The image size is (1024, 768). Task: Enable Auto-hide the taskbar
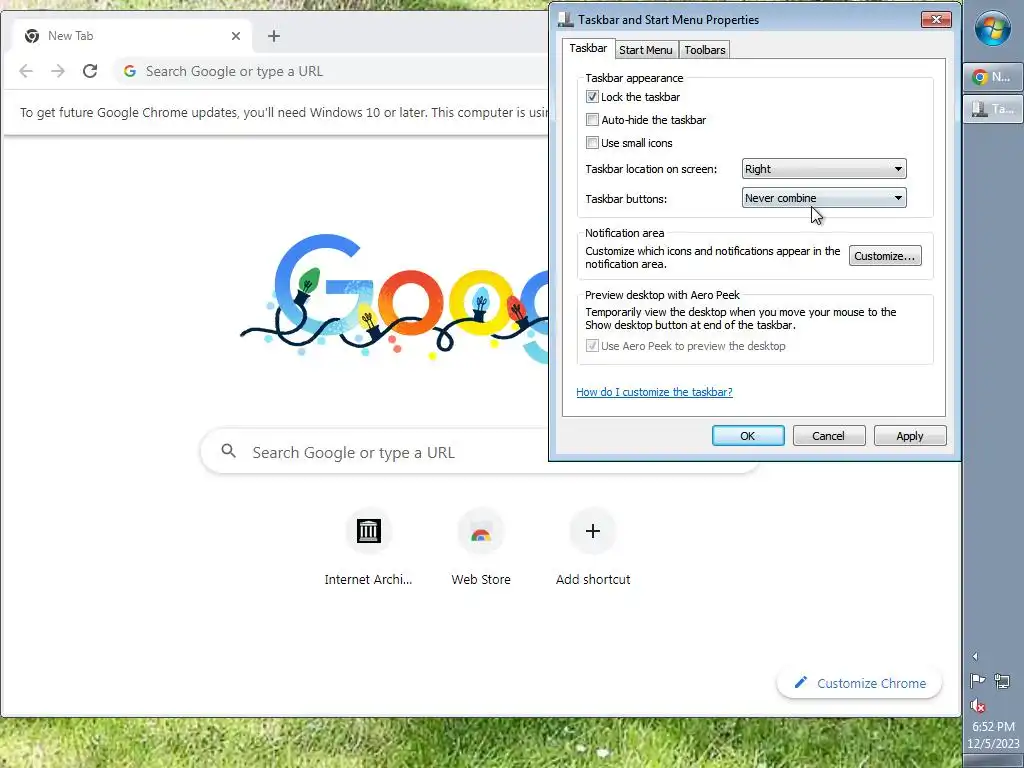pos(592,120)
